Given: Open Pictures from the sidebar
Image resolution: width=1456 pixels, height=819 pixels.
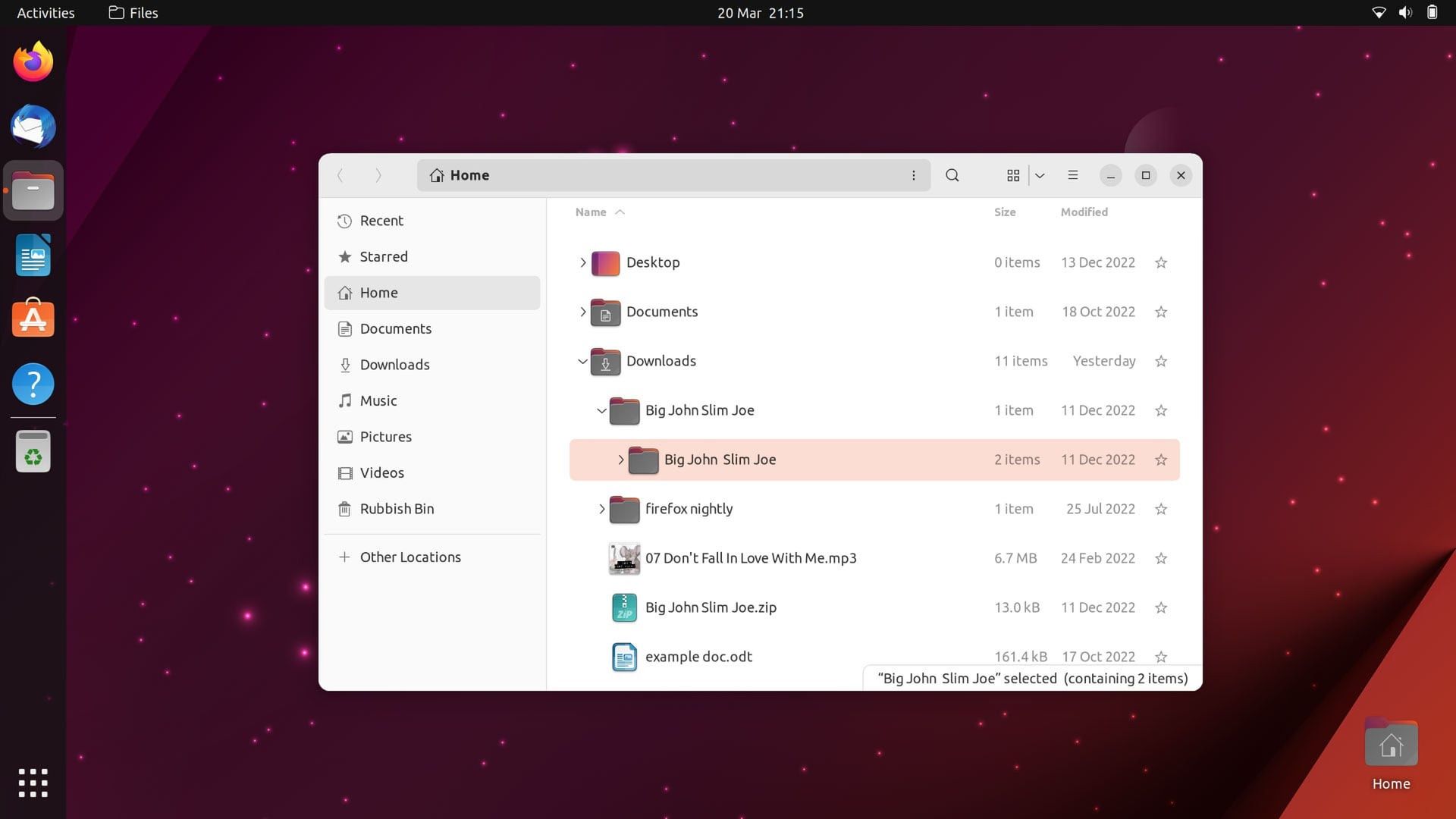Looking at the screenshot, I should tap(386, 436).
